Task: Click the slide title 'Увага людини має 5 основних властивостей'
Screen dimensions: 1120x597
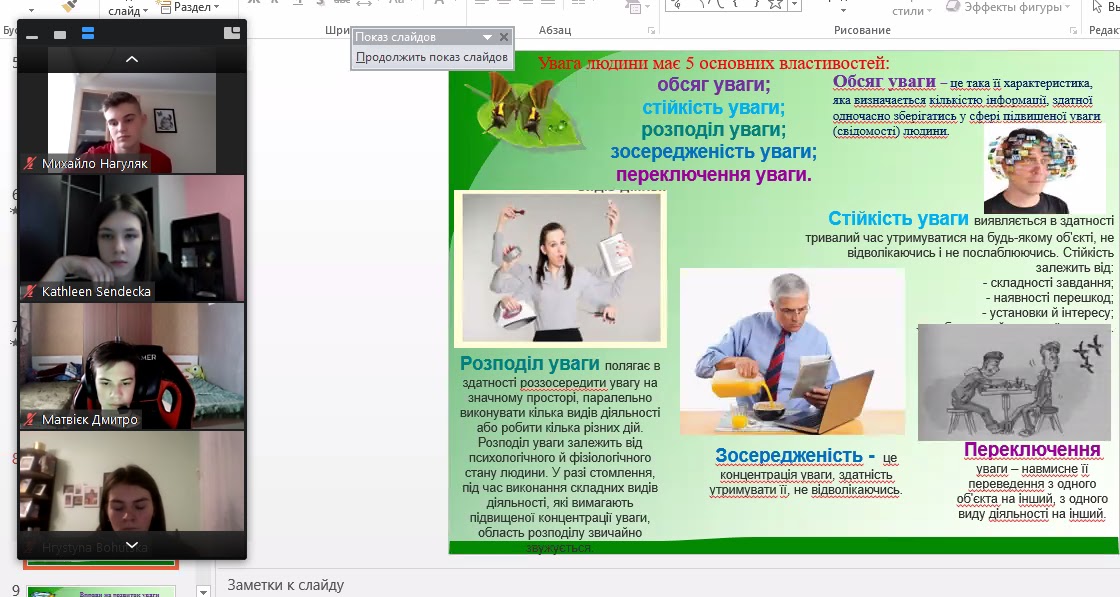Action: 713,63
